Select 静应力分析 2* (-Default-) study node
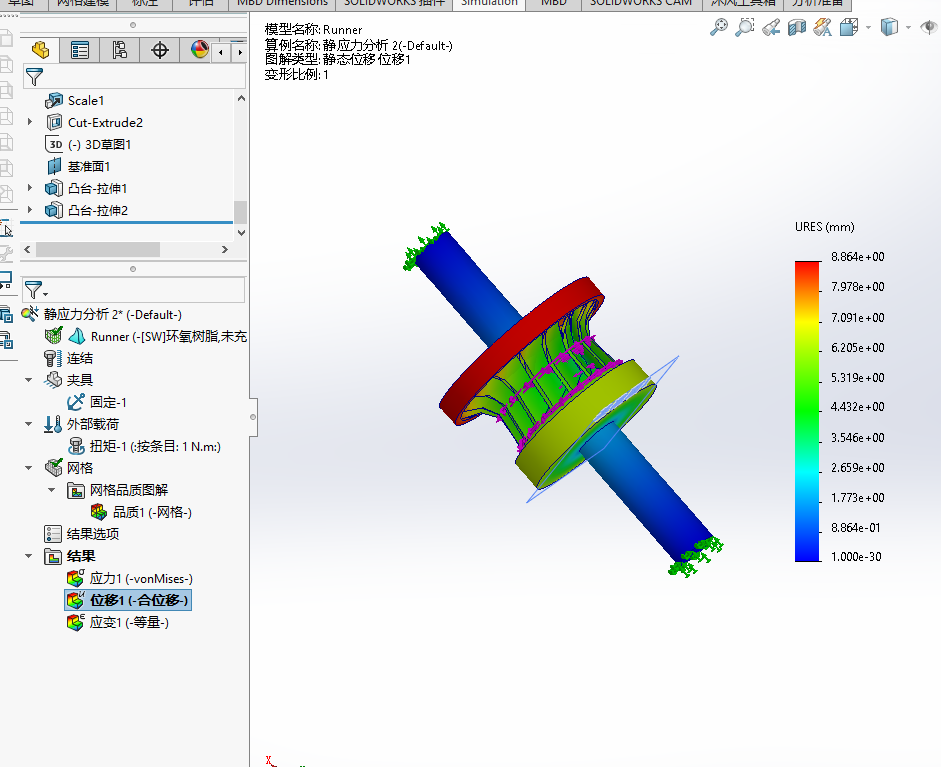 click(x=112, y=314)
